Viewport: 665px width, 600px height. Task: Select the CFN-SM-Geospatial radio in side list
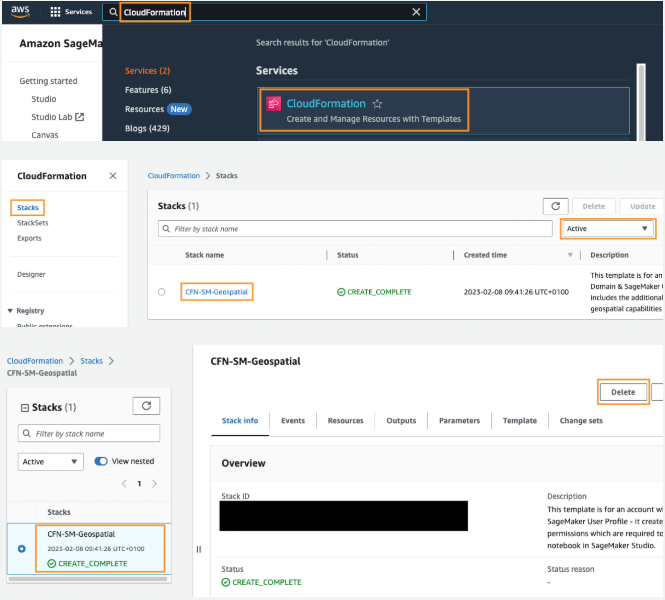tap(22, 549)
